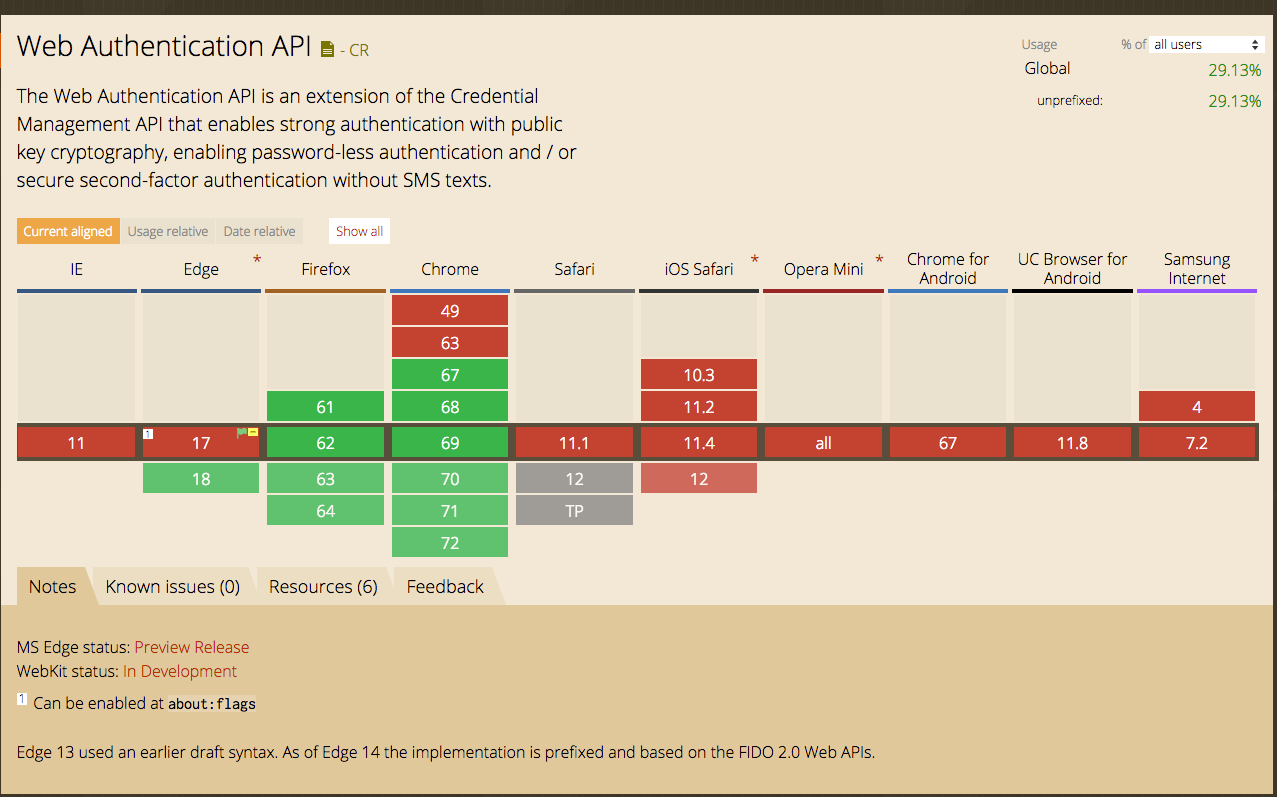Click the green flag icon on Edge 17 cell
Image resolution: width=1277 pixels, height=797 pixels.
(242, 432)
